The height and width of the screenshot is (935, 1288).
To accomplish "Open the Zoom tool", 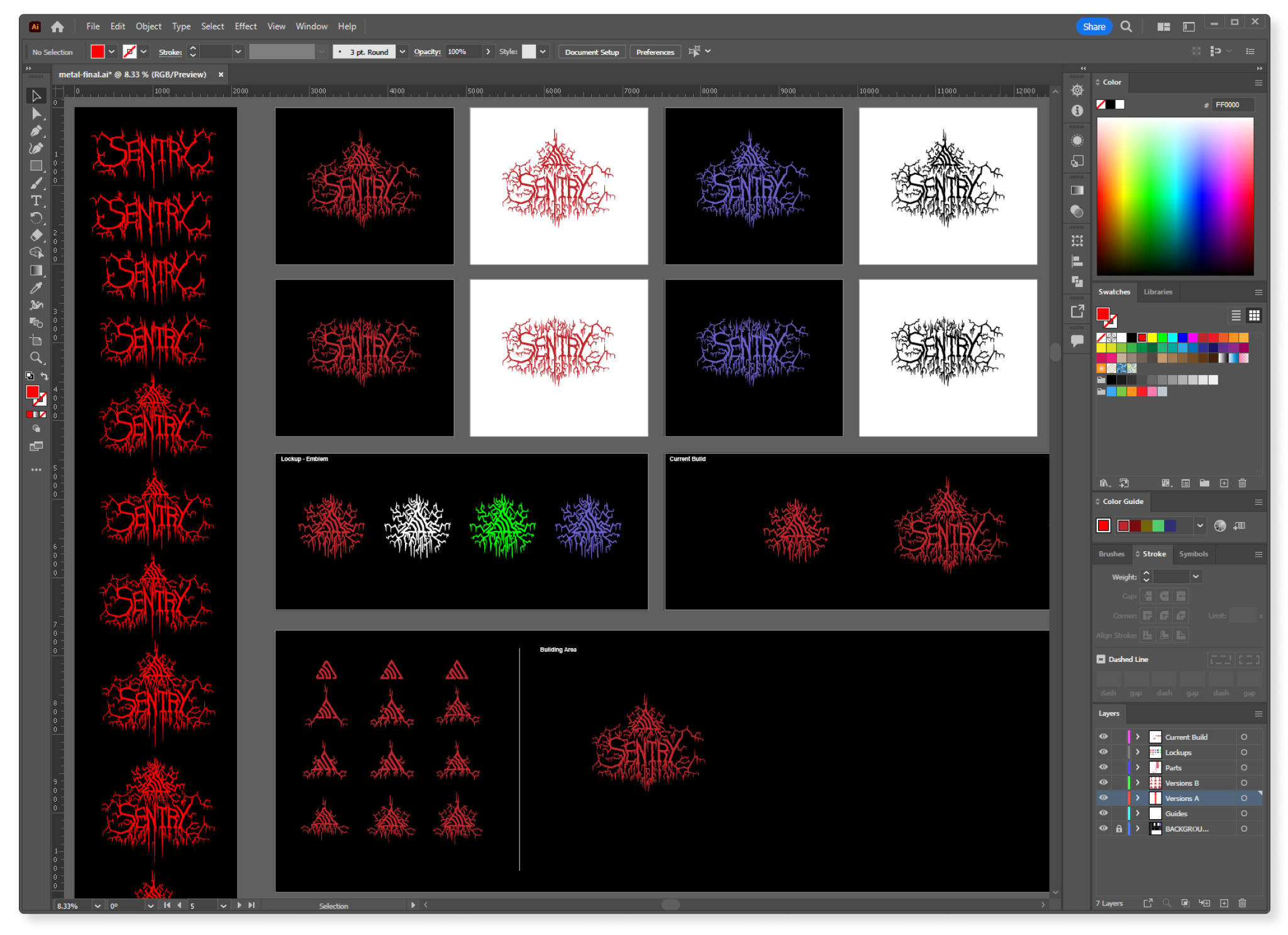I will 36,357.
